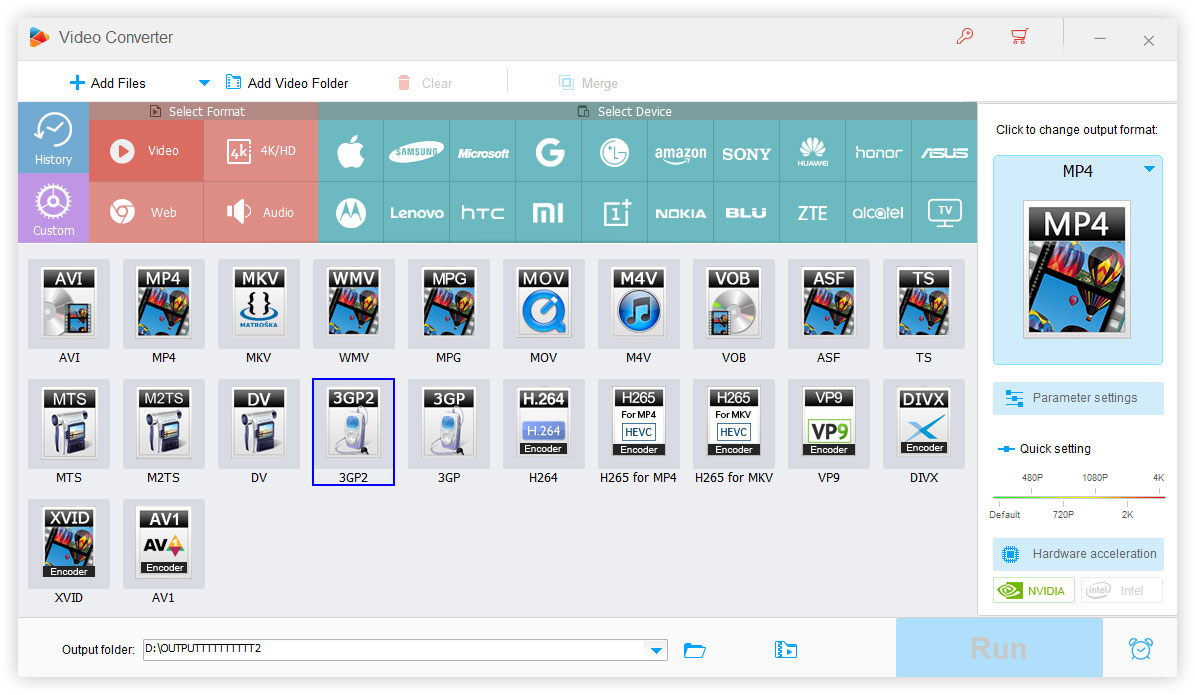Choose the TS format icon
The image size is (1195, 695).
click(x=924, y=304)
